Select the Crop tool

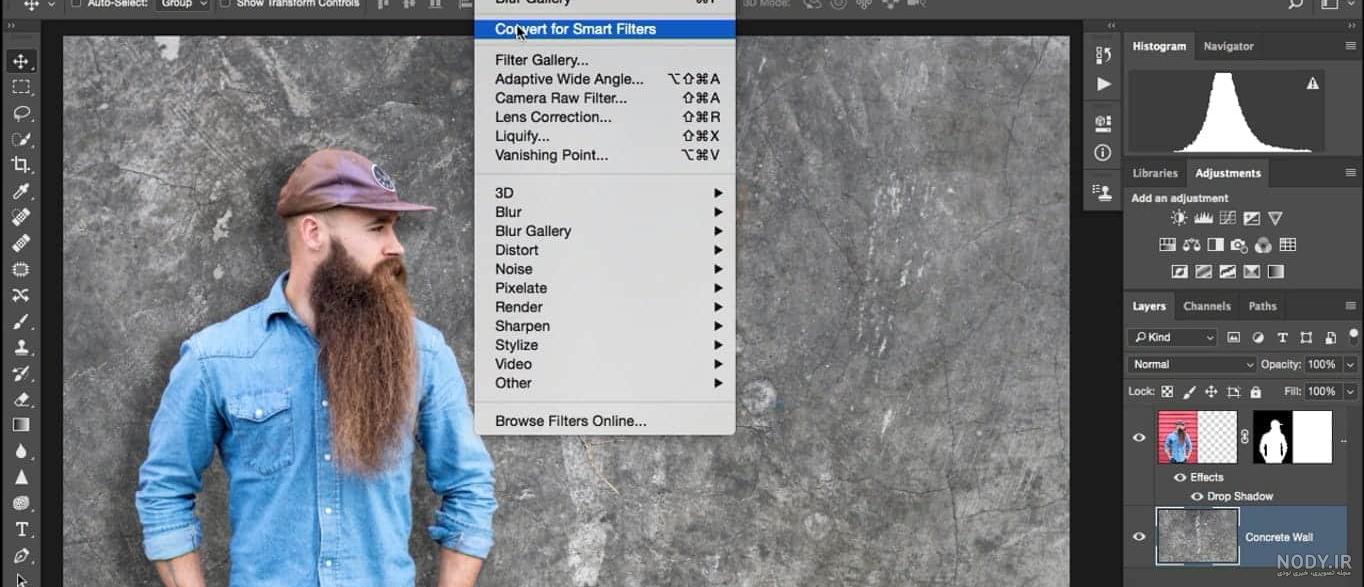pyautogui.click(x=21, y=165)
